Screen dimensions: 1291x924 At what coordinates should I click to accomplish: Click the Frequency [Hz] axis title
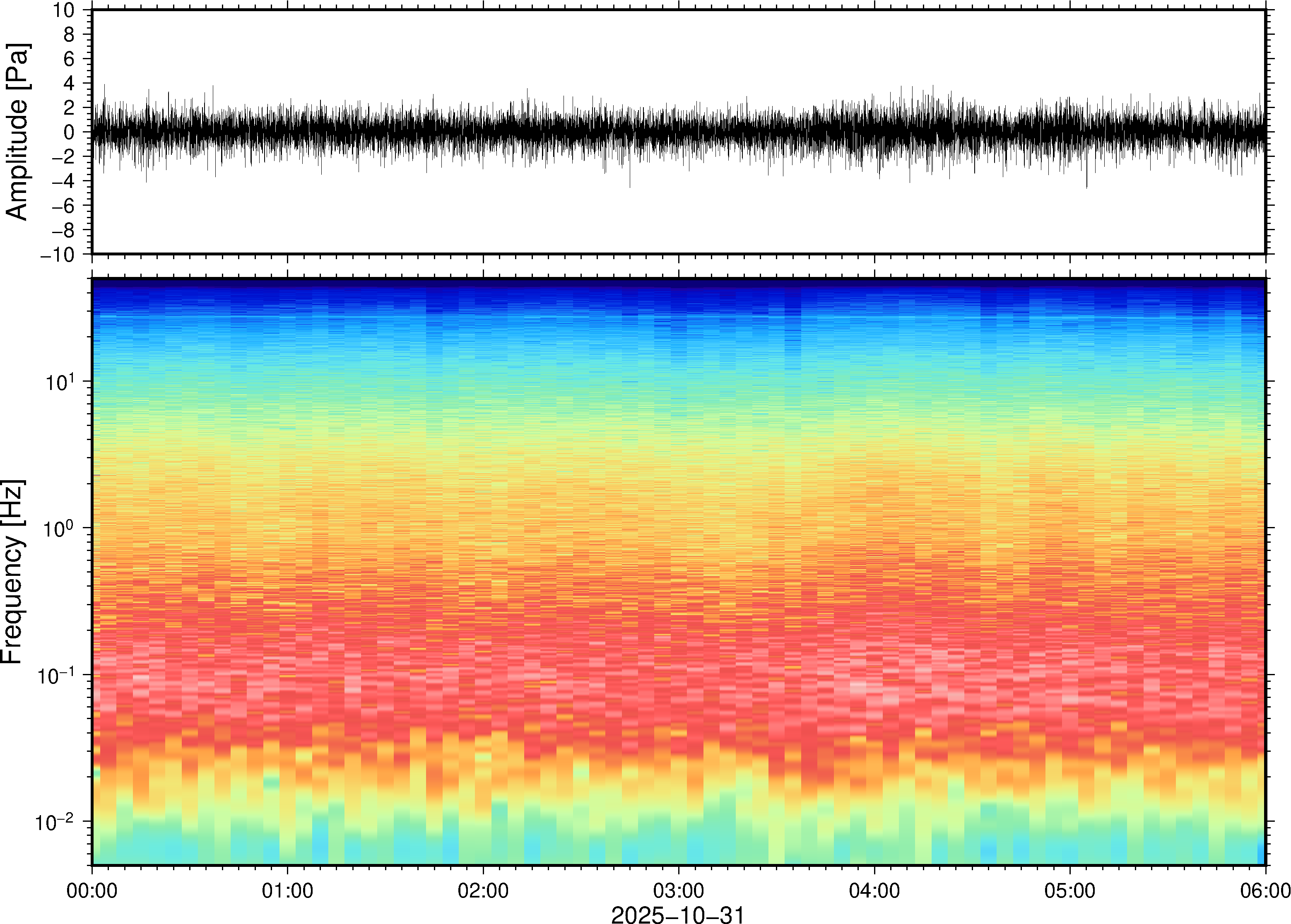[12, 571]
